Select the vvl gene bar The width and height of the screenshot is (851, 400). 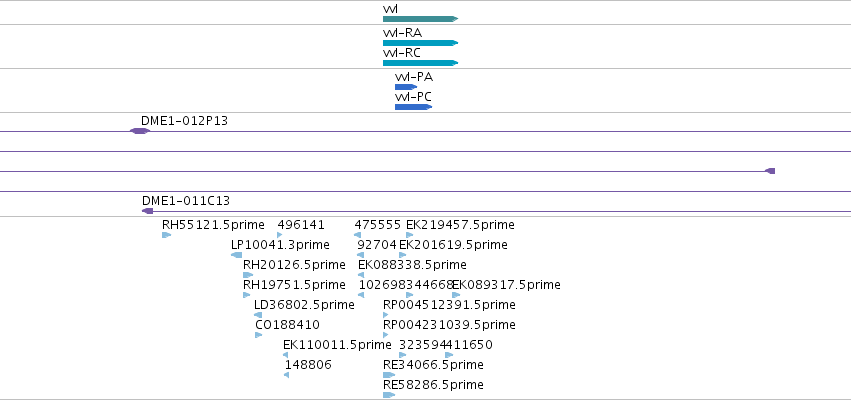point(421,19)
